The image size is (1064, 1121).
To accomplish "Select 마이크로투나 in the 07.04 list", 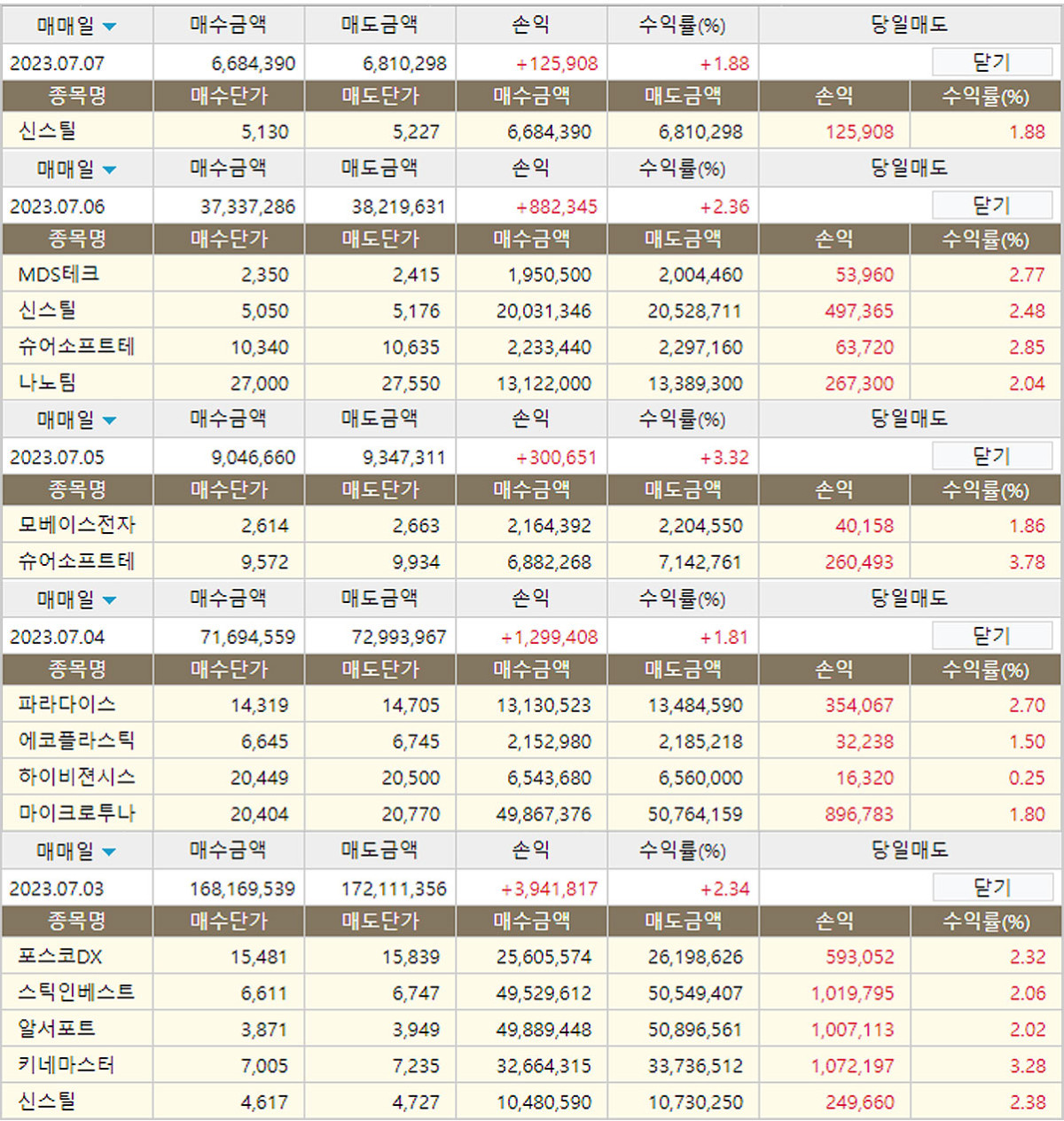I will [76, 813].
